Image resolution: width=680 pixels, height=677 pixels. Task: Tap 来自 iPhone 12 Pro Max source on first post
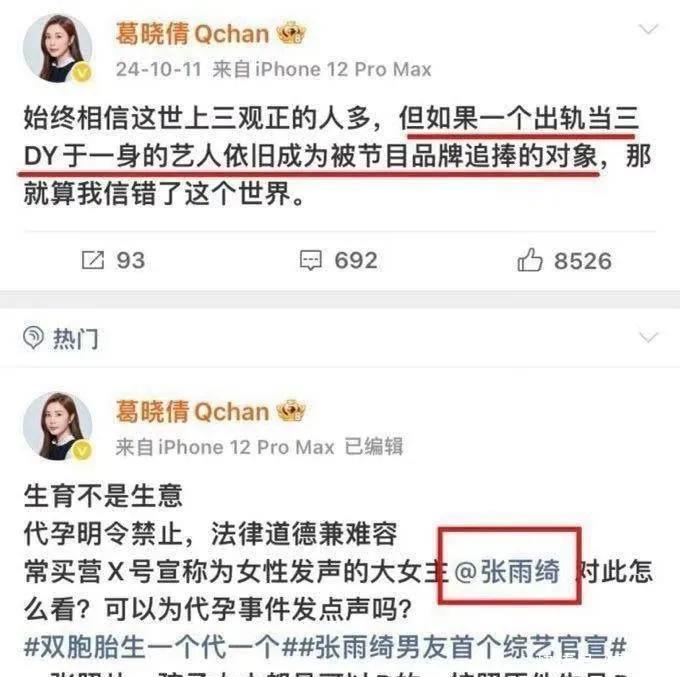click(x=322, y=69)
